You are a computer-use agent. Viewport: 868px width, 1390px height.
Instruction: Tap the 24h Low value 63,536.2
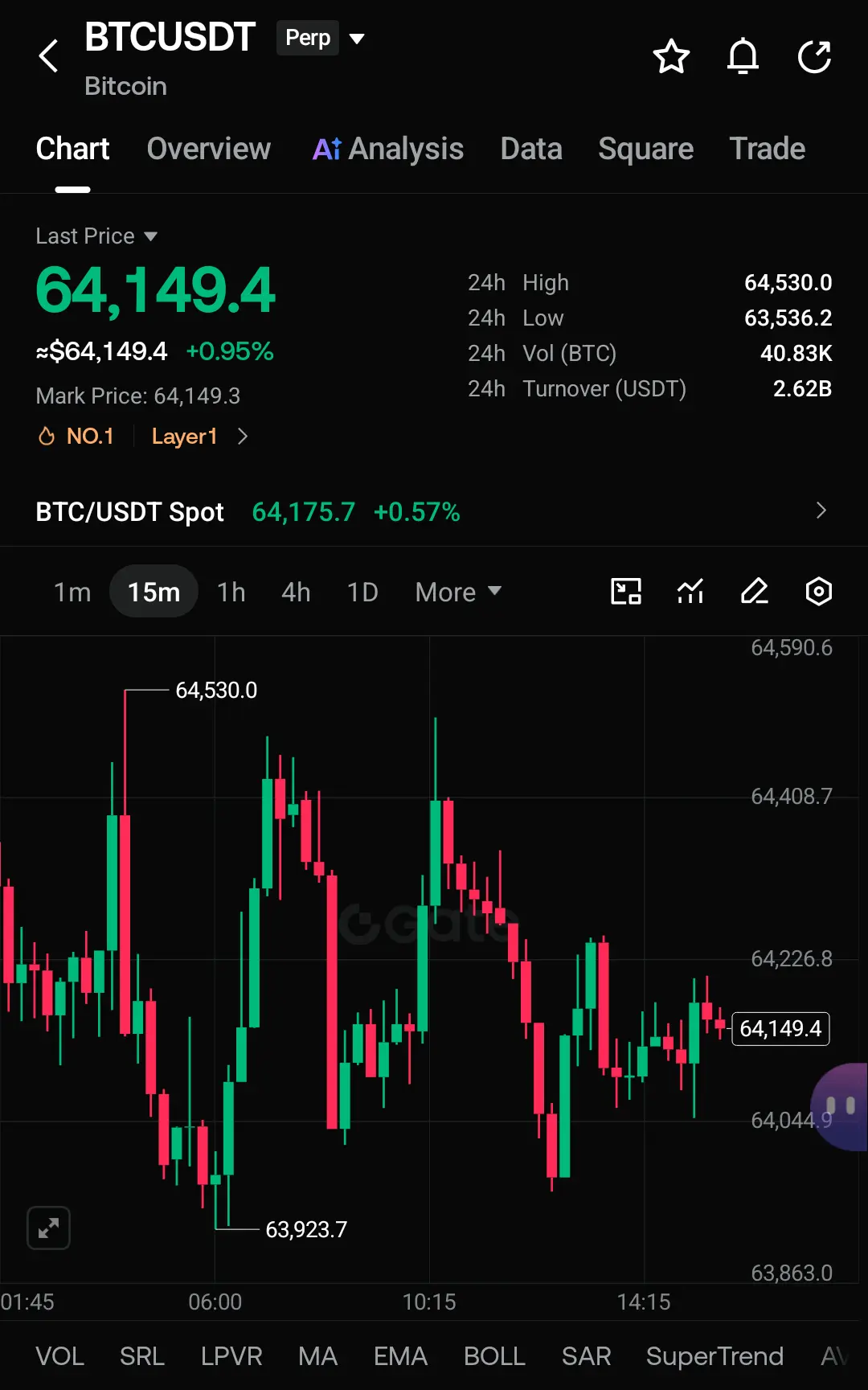(x=788, y=318)
